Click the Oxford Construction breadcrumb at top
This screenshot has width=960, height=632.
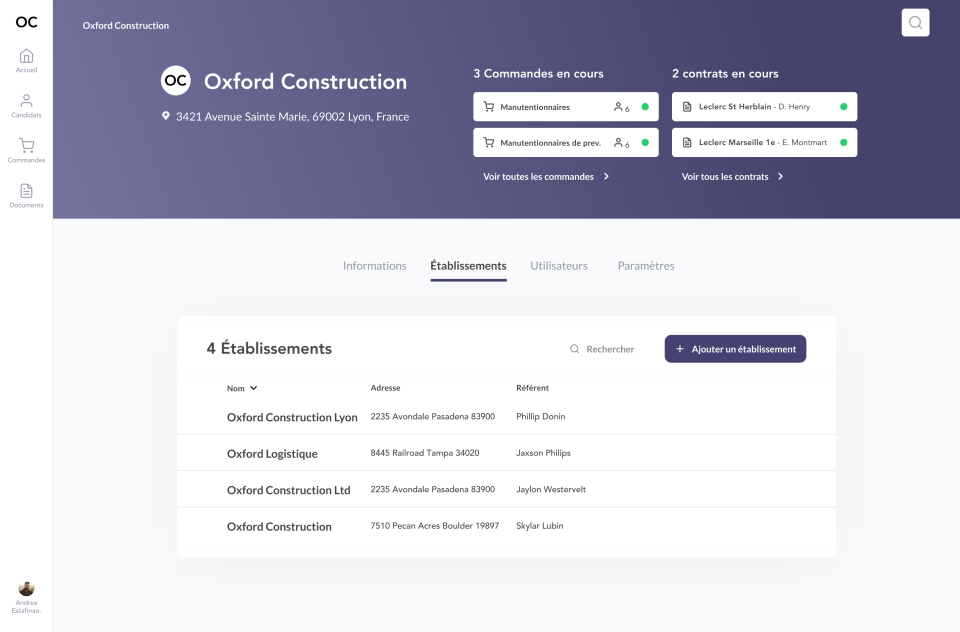pos(126,26)
